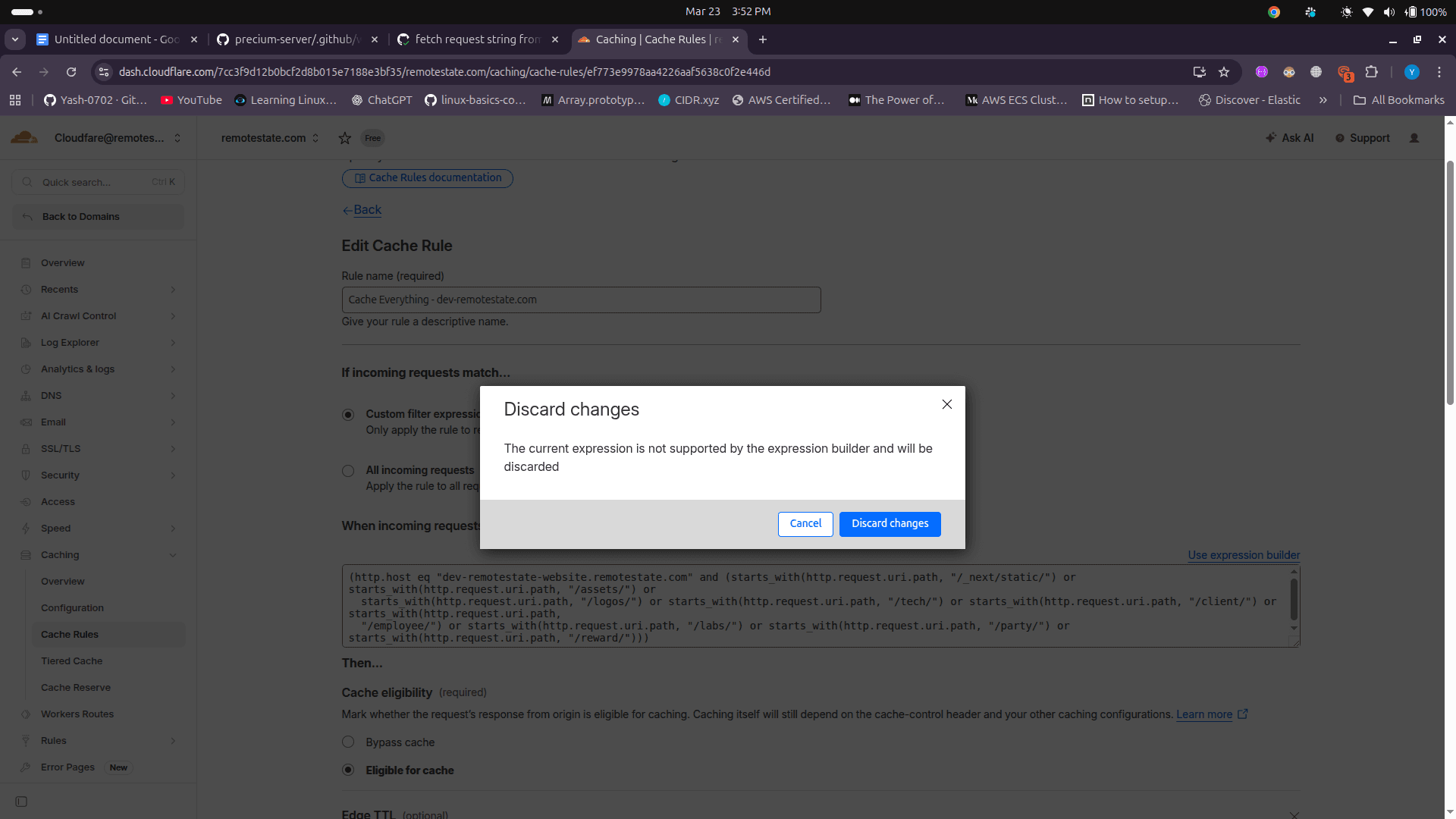Screen dimensions: 1456x819
Task: Confirm with the Discard changes button
Action: (890, 524)
